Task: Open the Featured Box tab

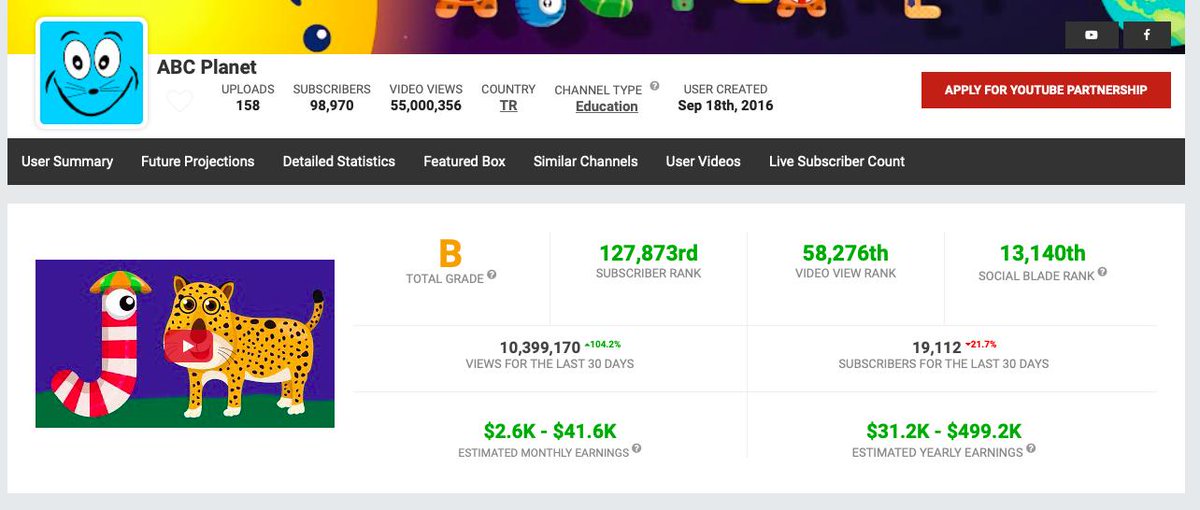Action: point(465,161)
